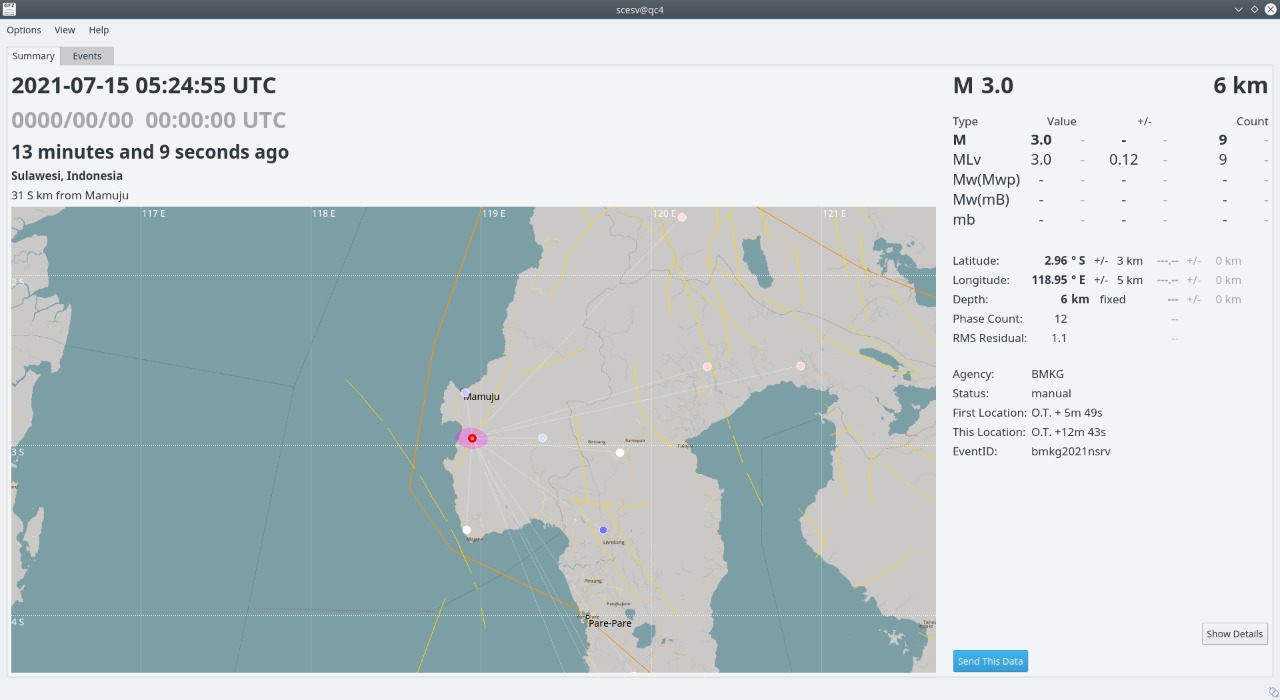
Task: Click the Send This Data button
Action: point(990,661)
